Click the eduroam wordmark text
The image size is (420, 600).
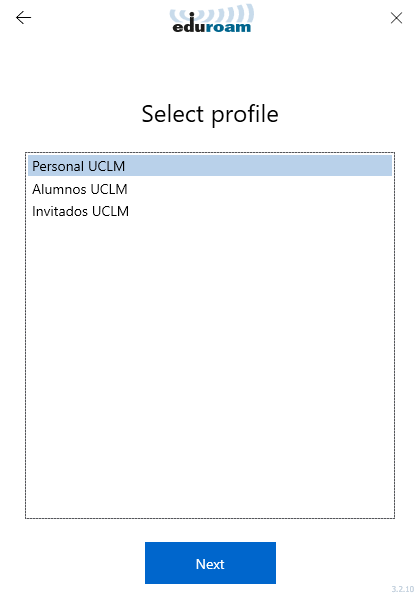pyautogui.click(x=212, y=26)
